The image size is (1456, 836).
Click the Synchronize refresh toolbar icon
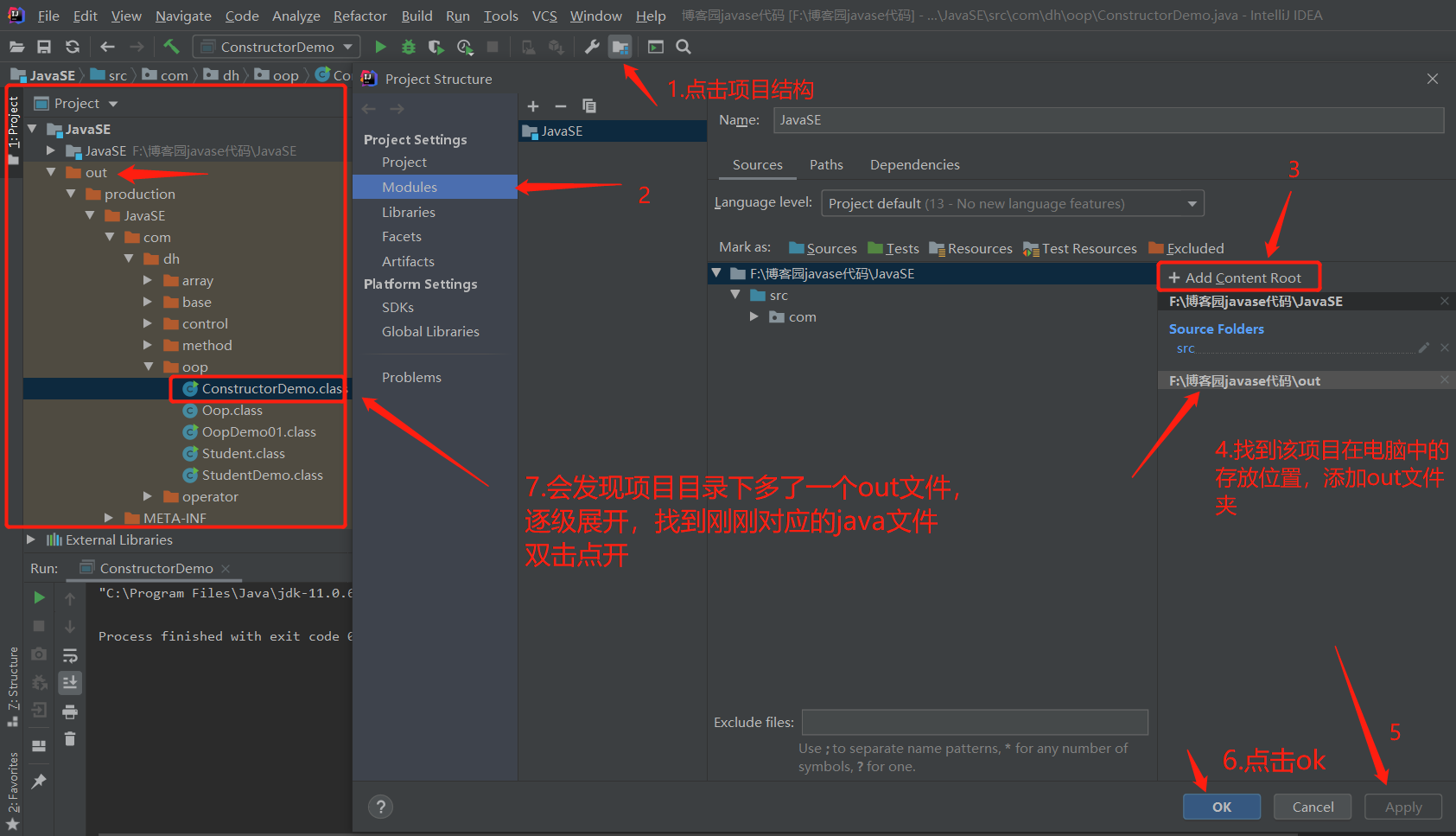[73, 47]
